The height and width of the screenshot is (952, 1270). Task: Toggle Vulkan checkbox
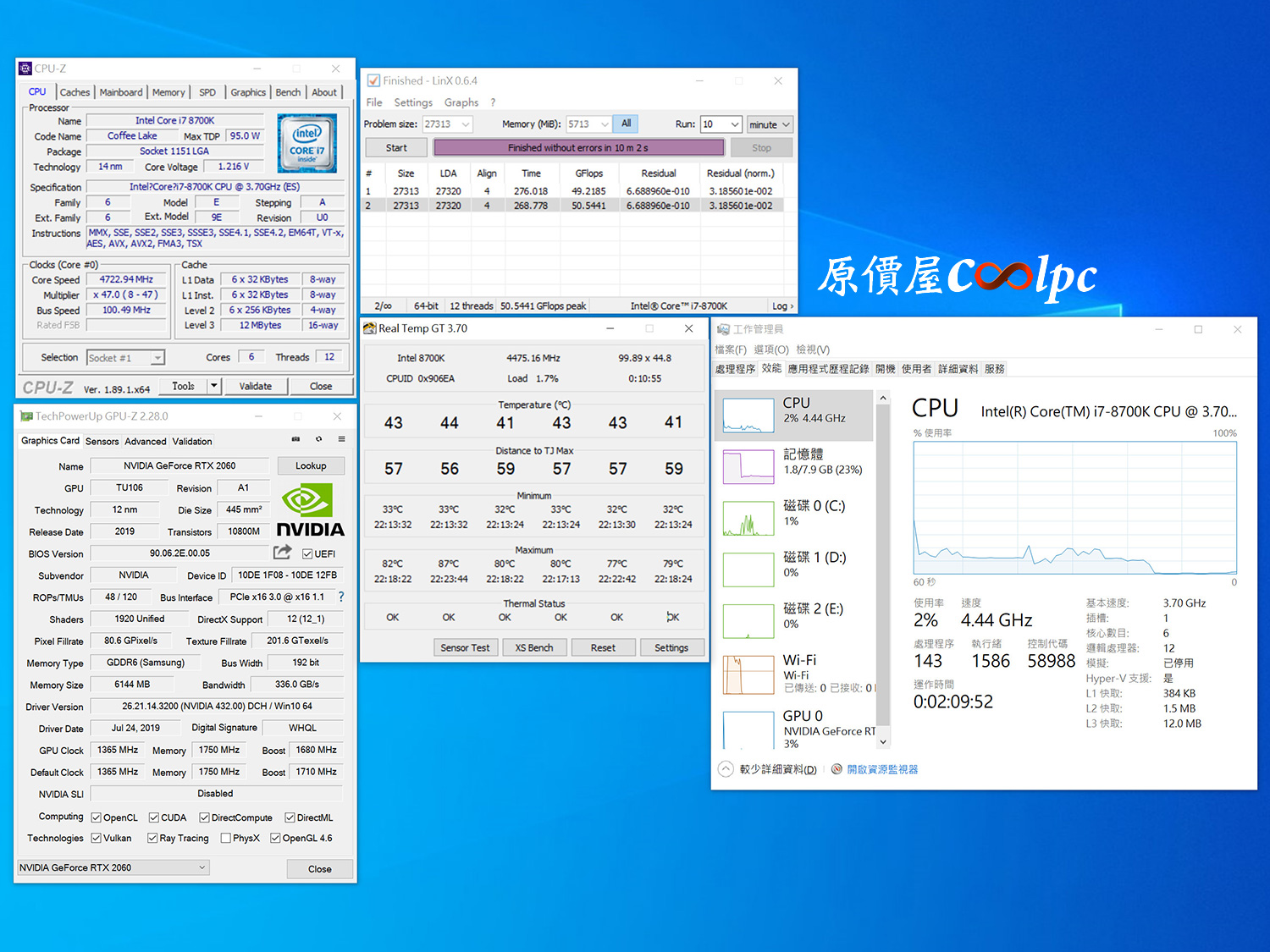pyautogui.click(x=97, y=838)
